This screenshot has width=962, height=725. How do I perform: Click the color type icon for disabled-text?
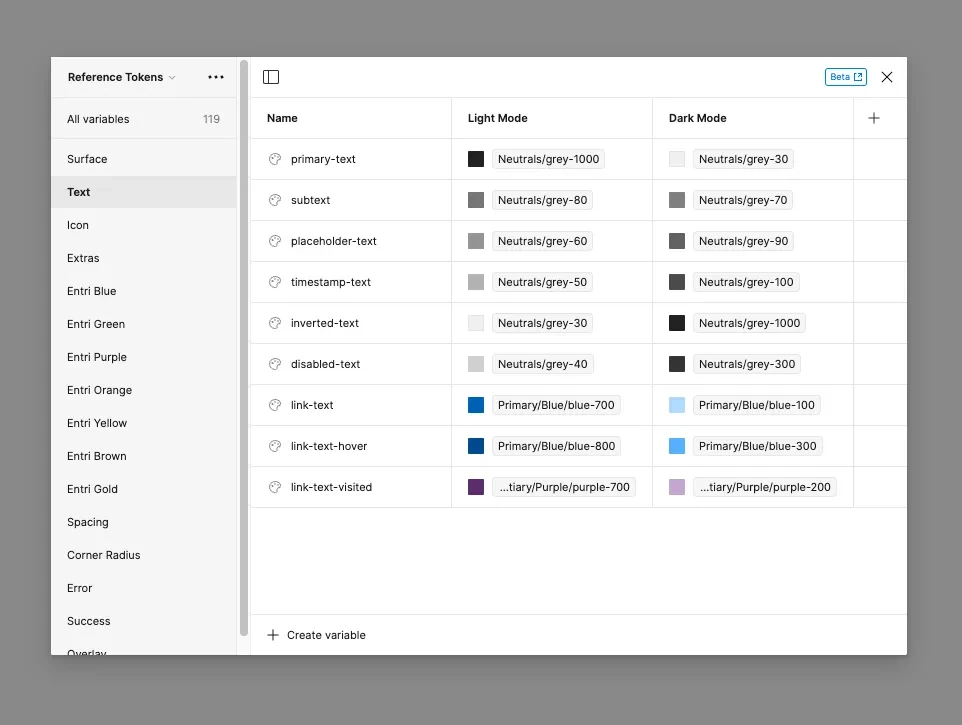[275, 364]
